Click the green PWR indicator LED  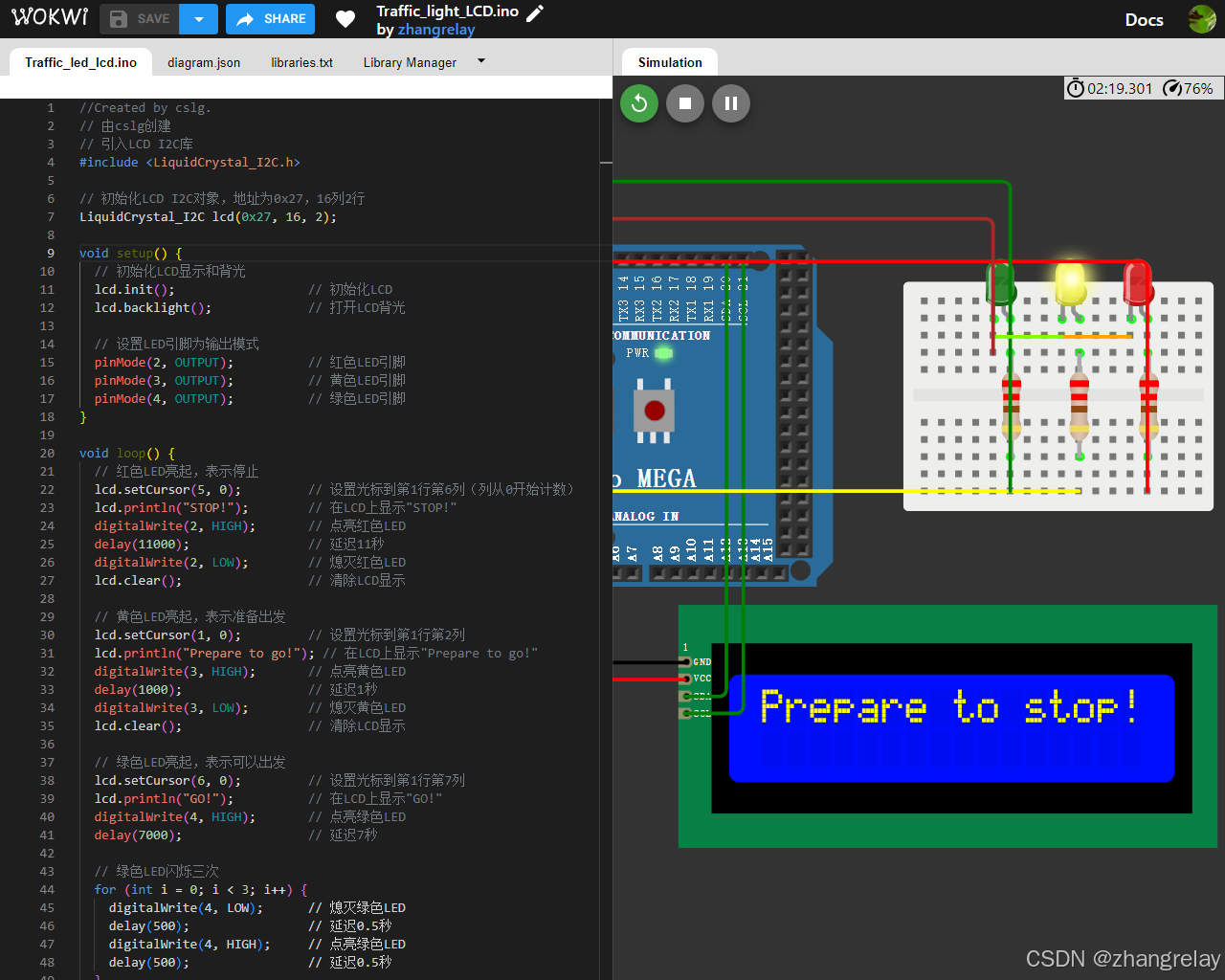(x=662, y=353)
